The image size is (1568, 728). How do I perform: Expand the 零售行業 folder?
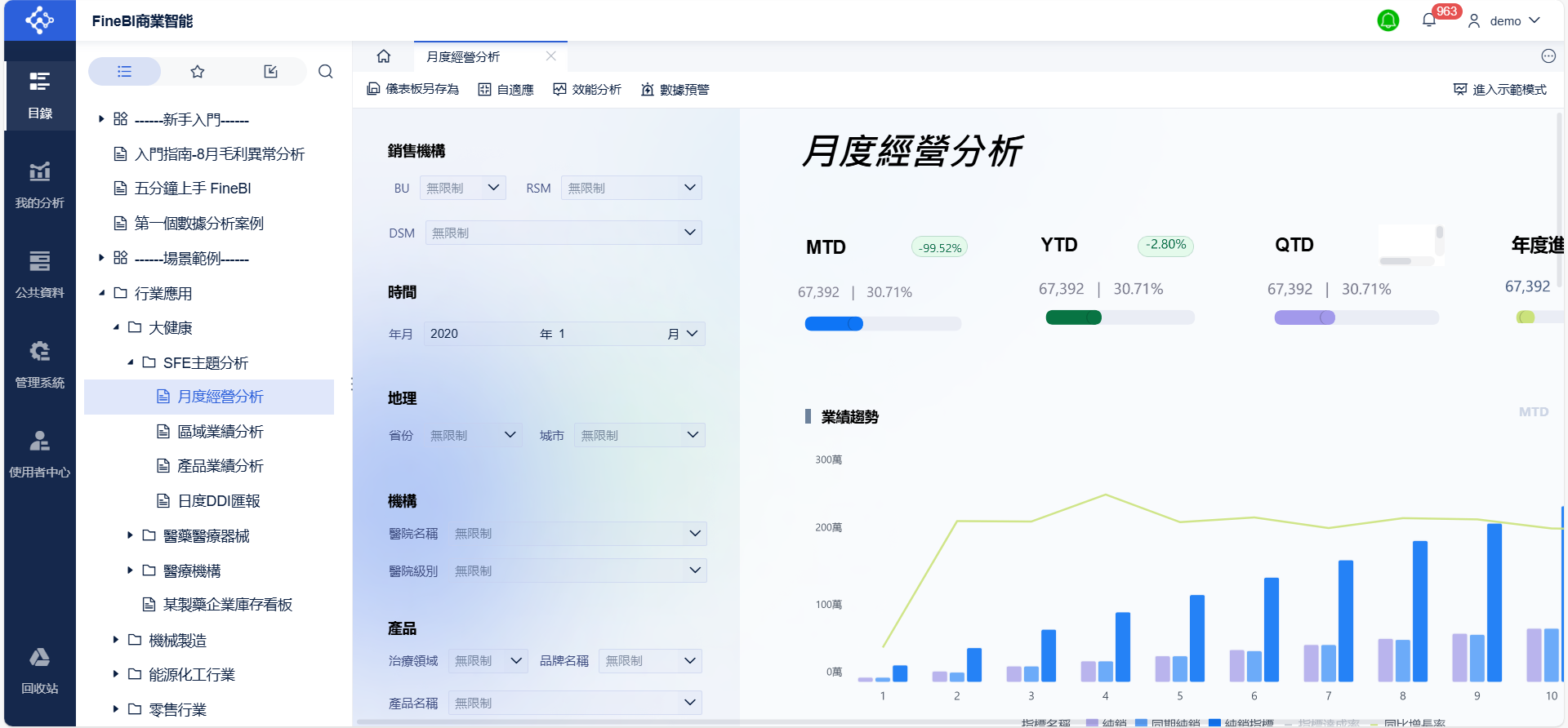coord(116,709)
